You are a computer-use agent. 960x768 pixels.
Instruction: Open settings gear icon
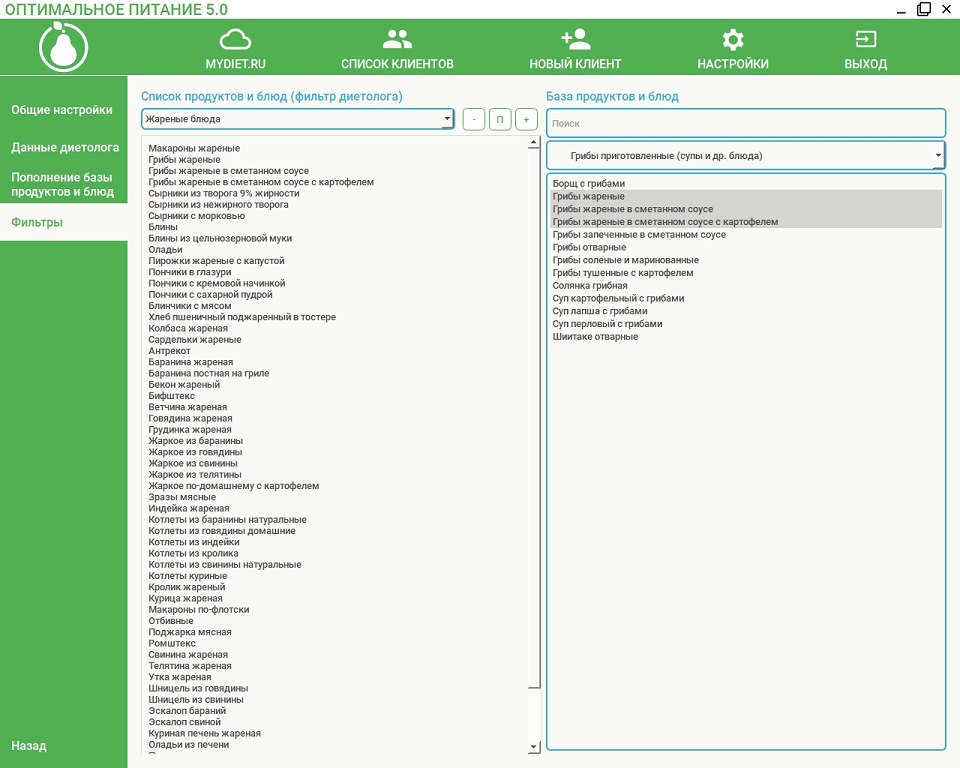tap(732, 40)
